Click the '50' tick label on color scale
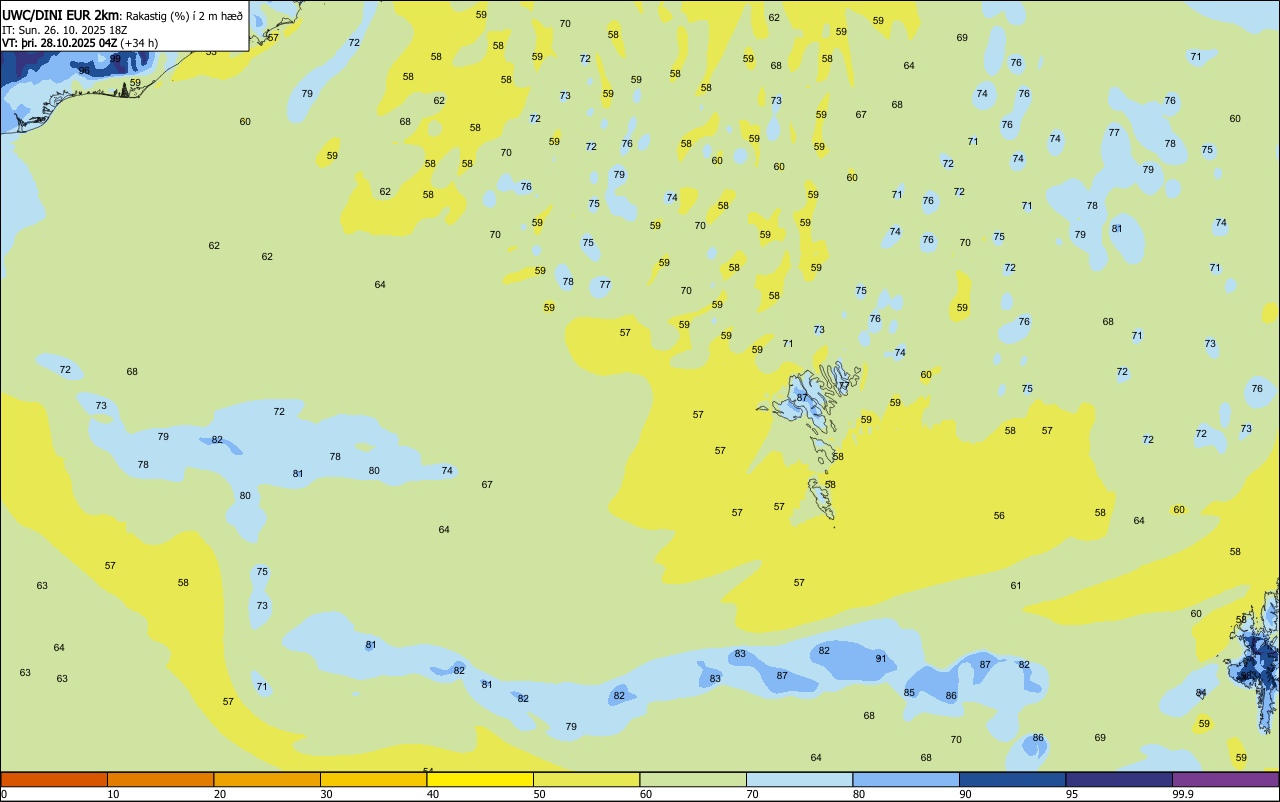 539,794
